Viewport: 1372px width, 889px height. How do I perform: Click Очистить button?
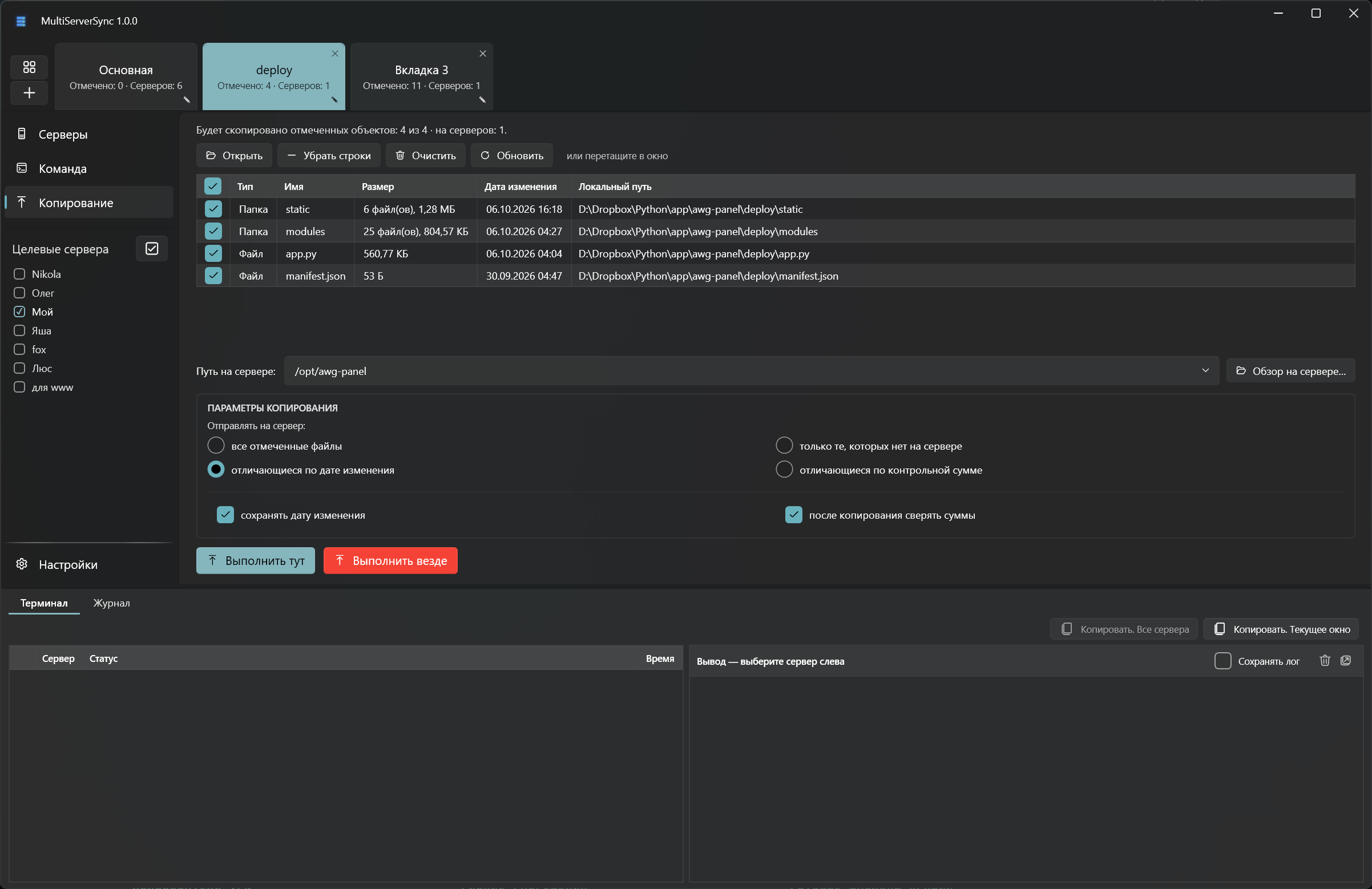(x=425, y=156)
